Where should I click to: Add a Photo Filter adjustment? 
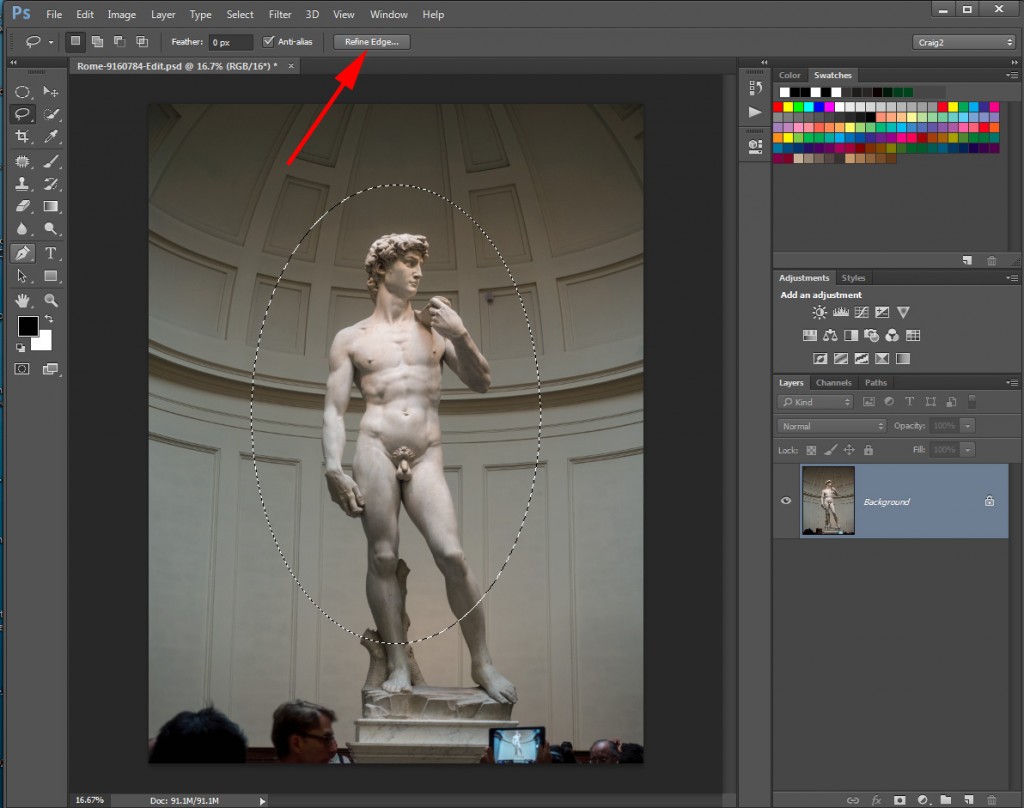[x=871, y=336]
